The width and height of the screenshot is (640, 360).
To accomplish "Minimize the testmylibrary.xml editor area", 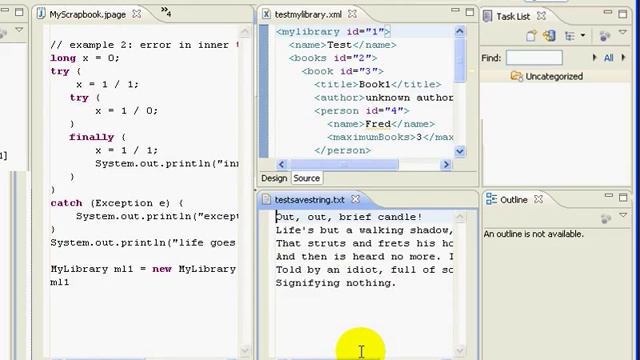I will [455, 10].
